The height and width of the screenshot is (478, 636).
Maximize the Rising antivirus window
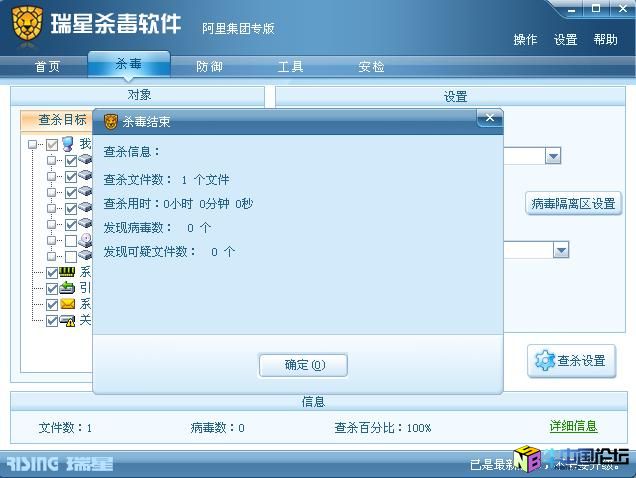click(596, 9)
